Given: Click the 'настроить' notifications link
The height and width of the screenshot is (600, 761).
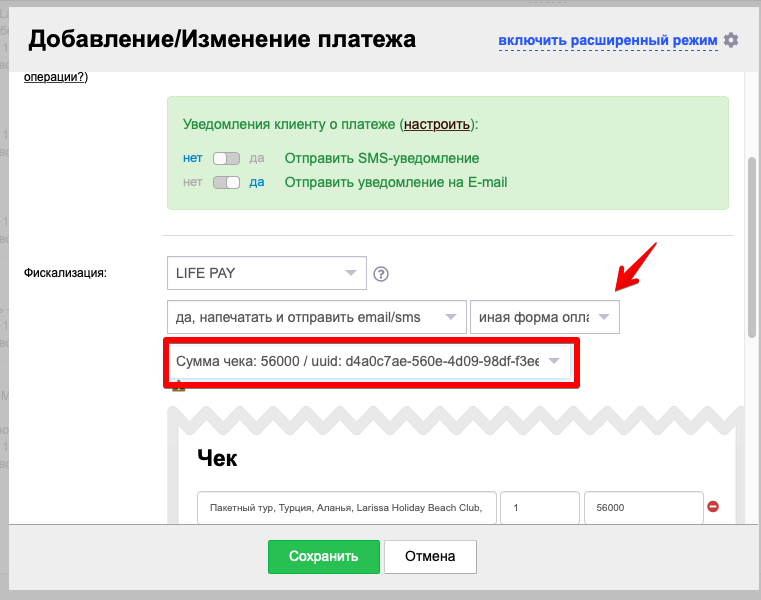Looking at the screenshot, I should click(437, 124).
